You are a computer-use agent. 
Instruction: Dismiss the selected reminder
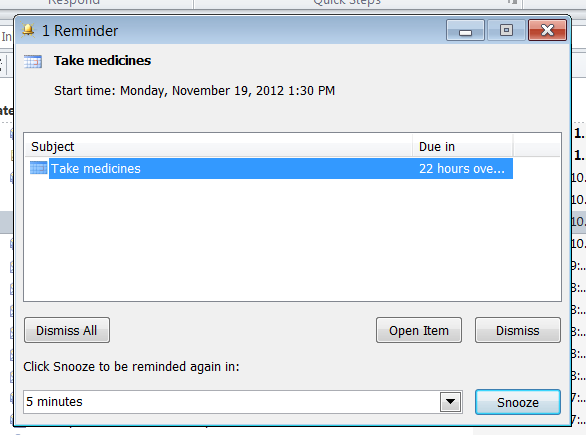(518, 330)
